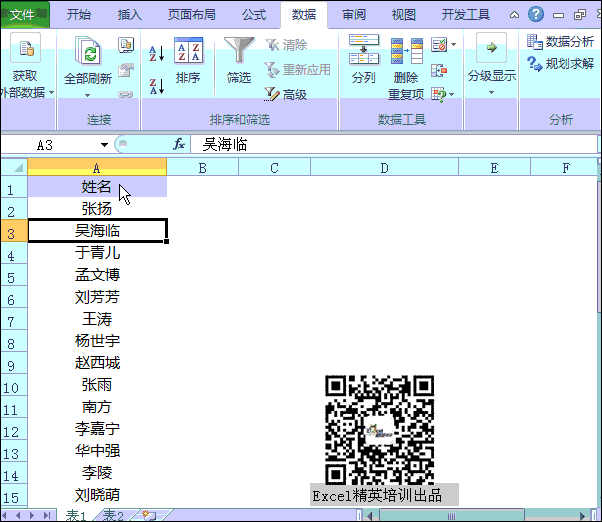The width and height of the screenshot is (602, 522).
Task: Switch to the Formulas (公式) tab
Action: tap(253, 15)
